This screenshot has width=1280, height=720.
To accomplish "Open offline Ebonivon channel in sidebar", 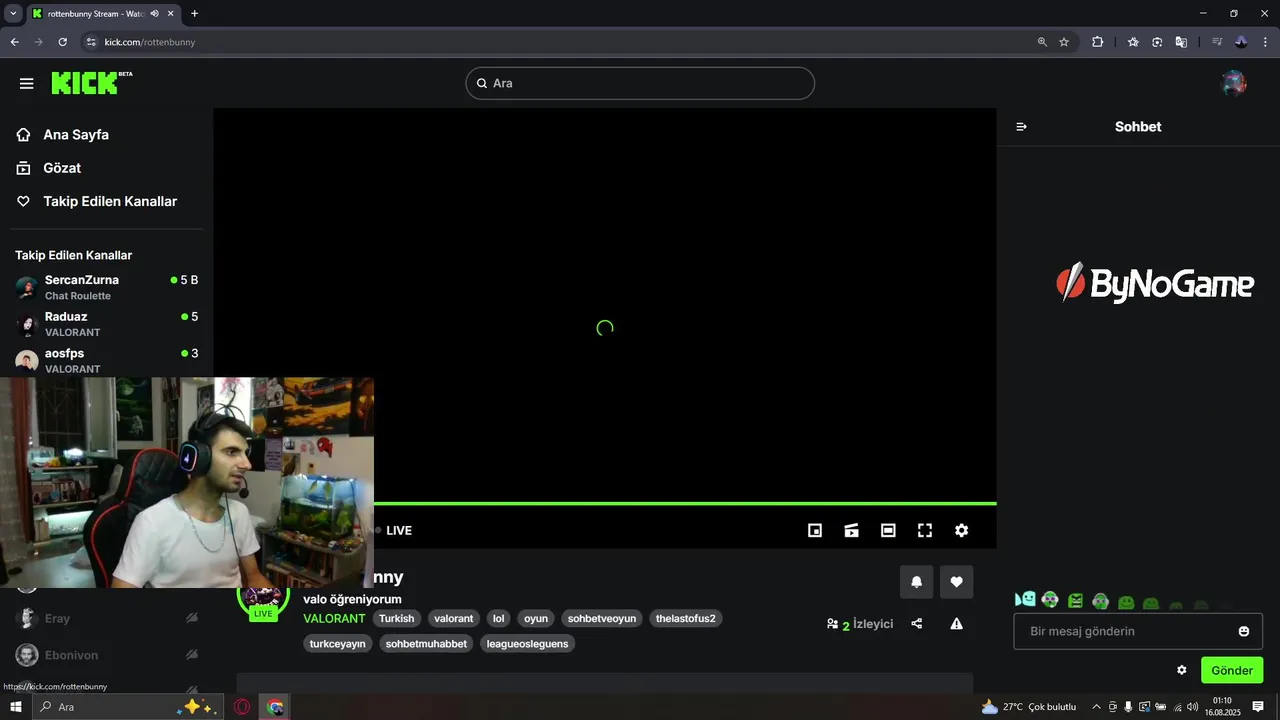I will [x=106, y=655].
